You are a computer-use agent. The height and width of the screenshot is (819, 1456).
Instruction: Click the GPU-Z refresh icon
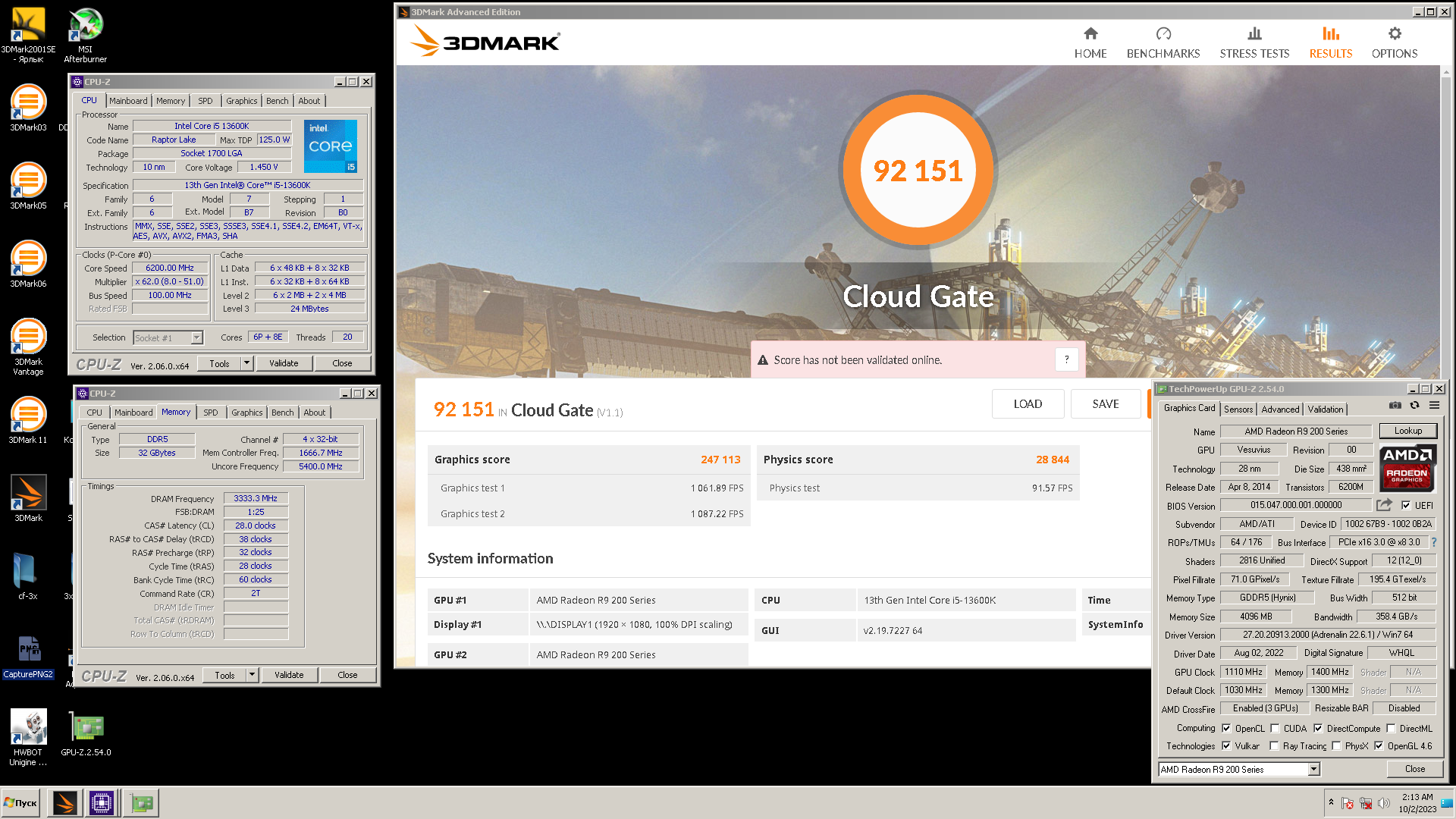pos(1414,406)
